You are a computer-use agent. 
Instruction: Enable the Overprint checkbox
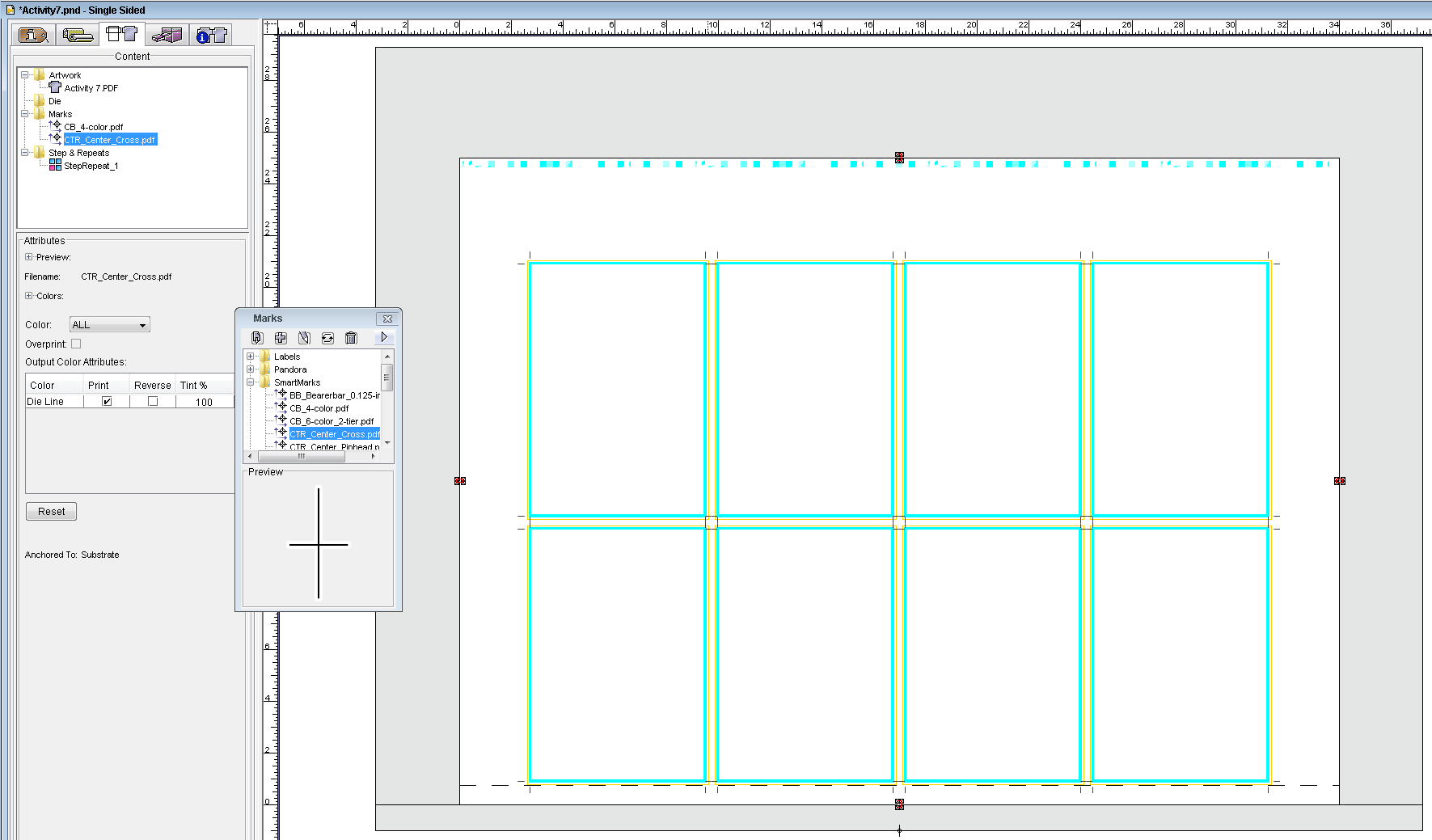click(x=76, y=344)
